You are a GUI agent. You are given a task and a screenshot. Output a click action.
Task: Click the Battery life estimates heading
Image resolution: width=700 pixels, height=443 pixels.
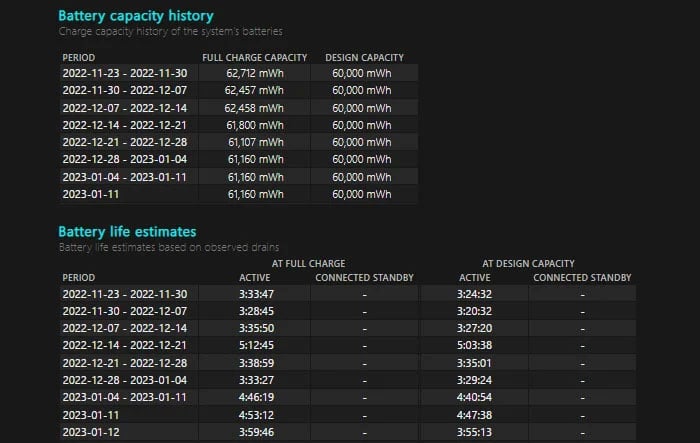[x=127, y=231]
